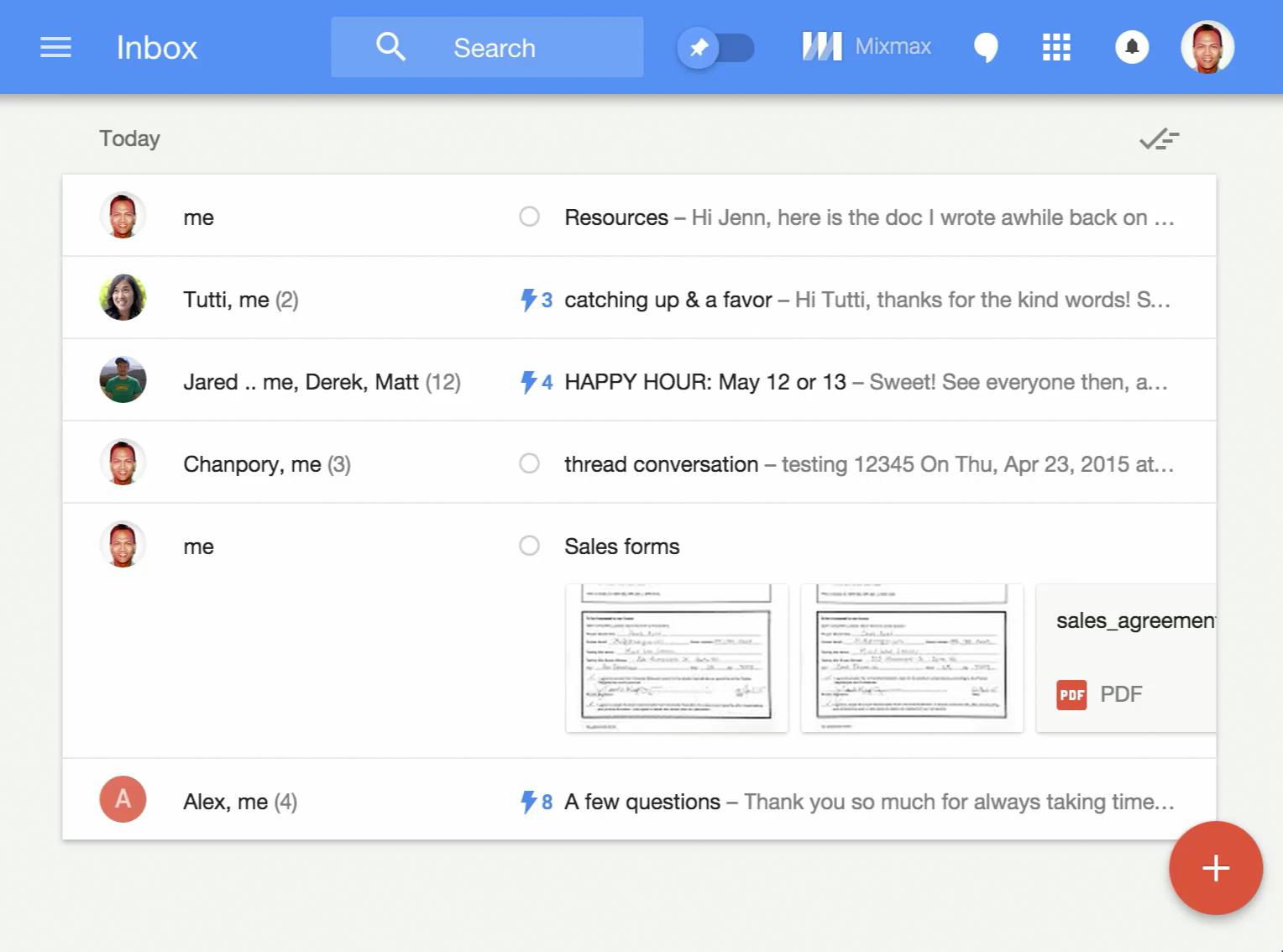Open the Google apps grid
This screenshot has height=952, width=1283.
(1056, 47)
